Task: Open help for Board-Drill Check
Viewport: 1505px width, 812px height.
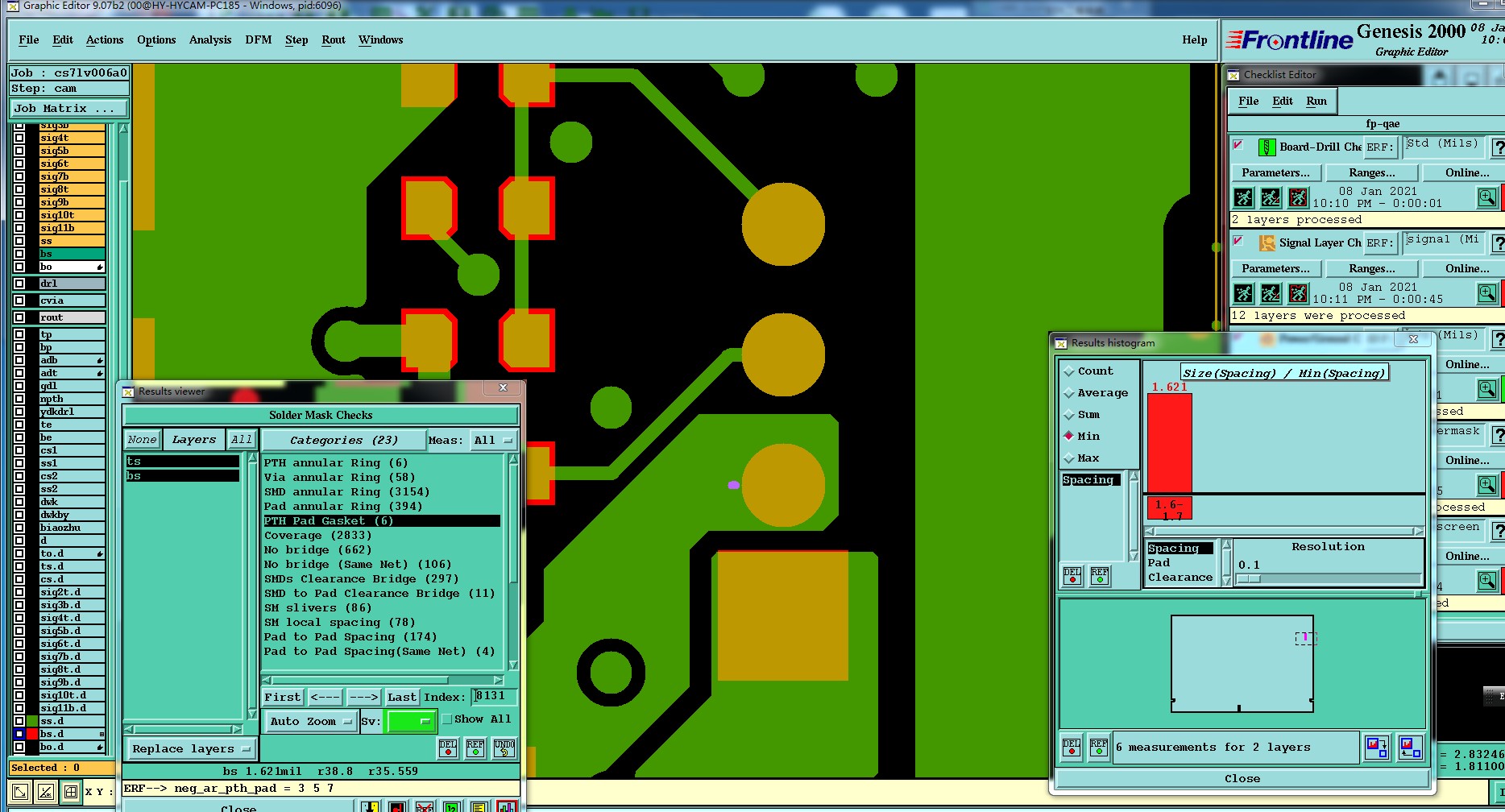Action: point(1499,147)
